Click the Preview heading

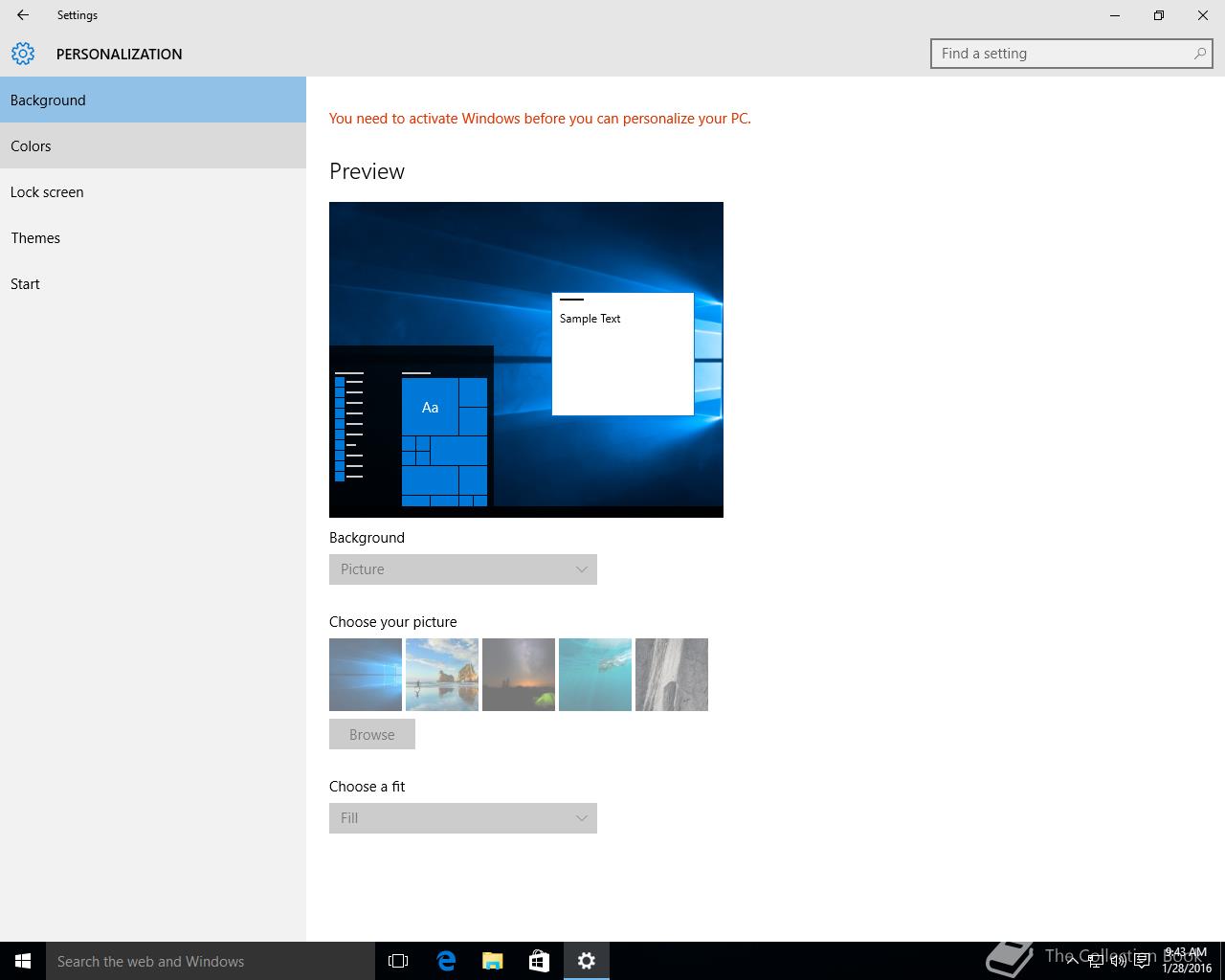point(367,171)
